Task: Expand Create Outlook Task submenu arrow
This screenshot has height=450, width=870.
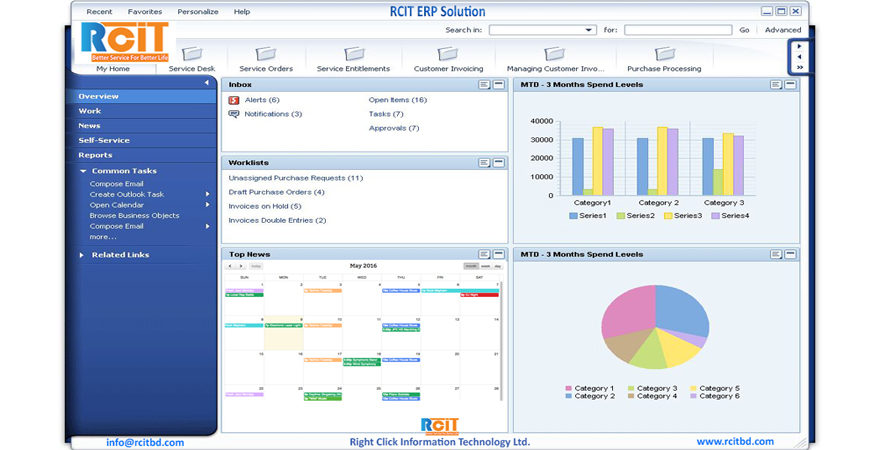Action: coord(208,194)
